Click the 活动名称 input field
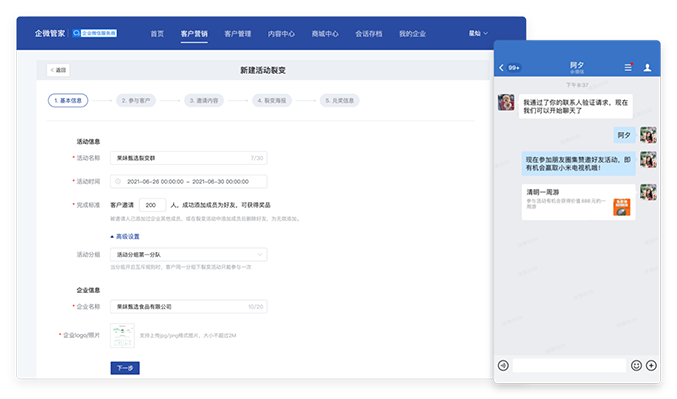Viewport: 677px width, 399px height. click(x=189, y=158)
